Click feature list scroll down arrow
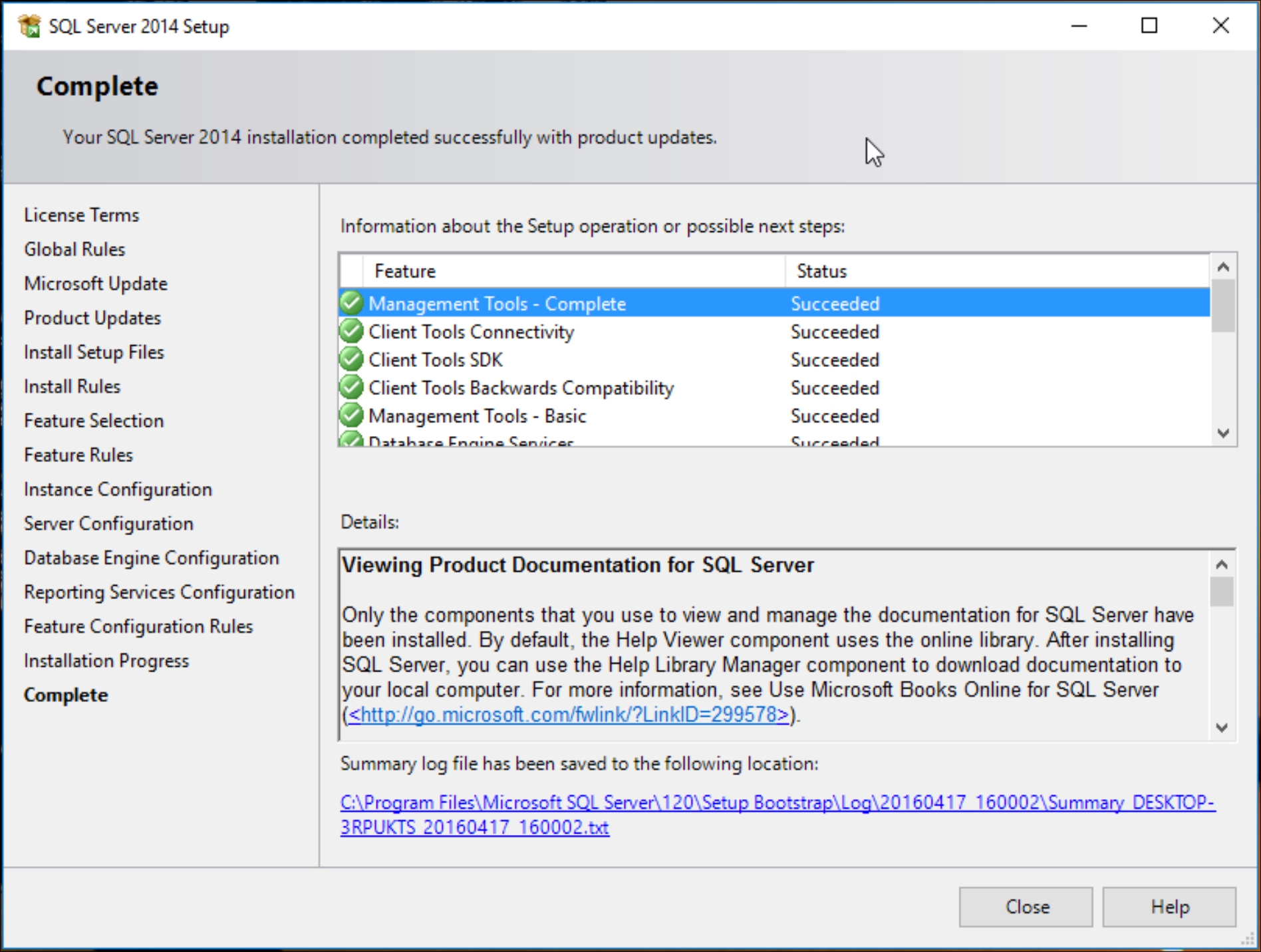Screen dimensions: 1261x952 click(1222, 433)
